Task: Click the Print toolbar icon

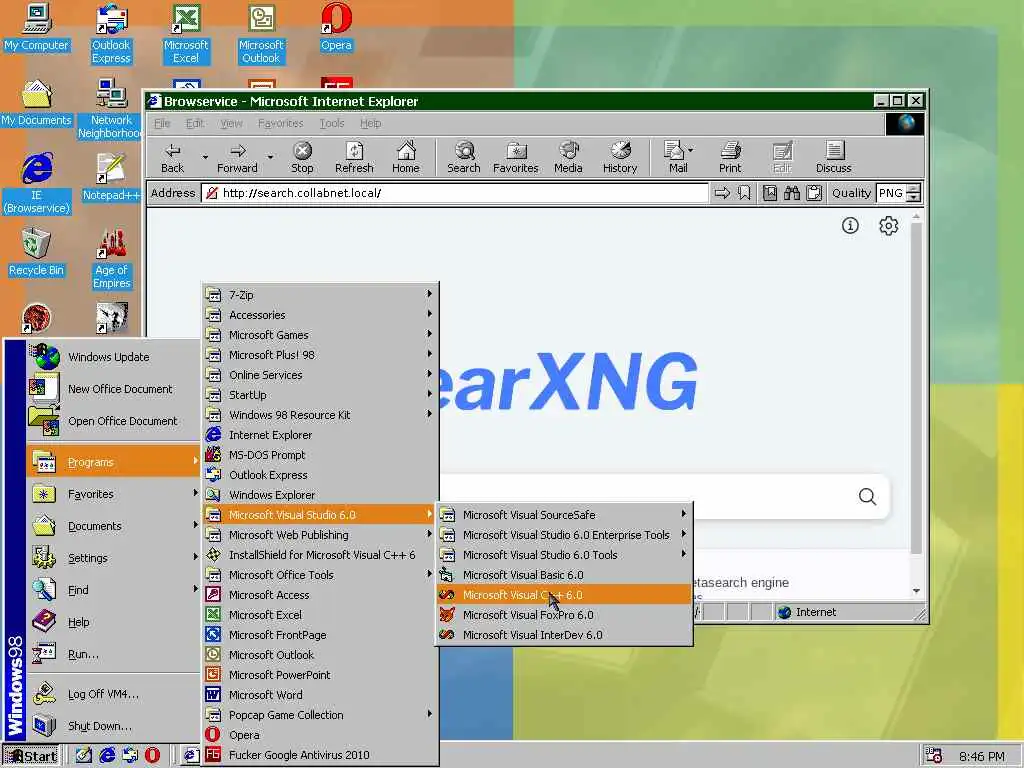Action: click(x=730, y=158)
